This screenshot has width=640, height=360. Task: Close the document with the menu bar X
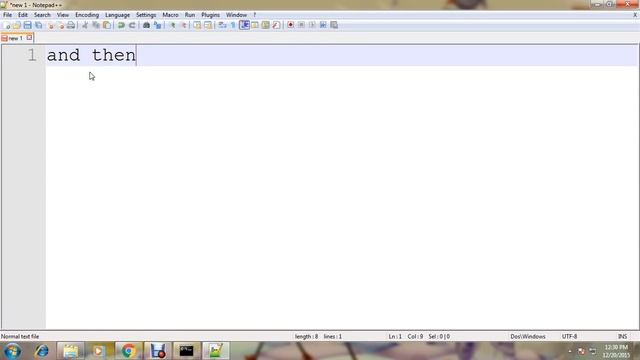coord(635,15)
